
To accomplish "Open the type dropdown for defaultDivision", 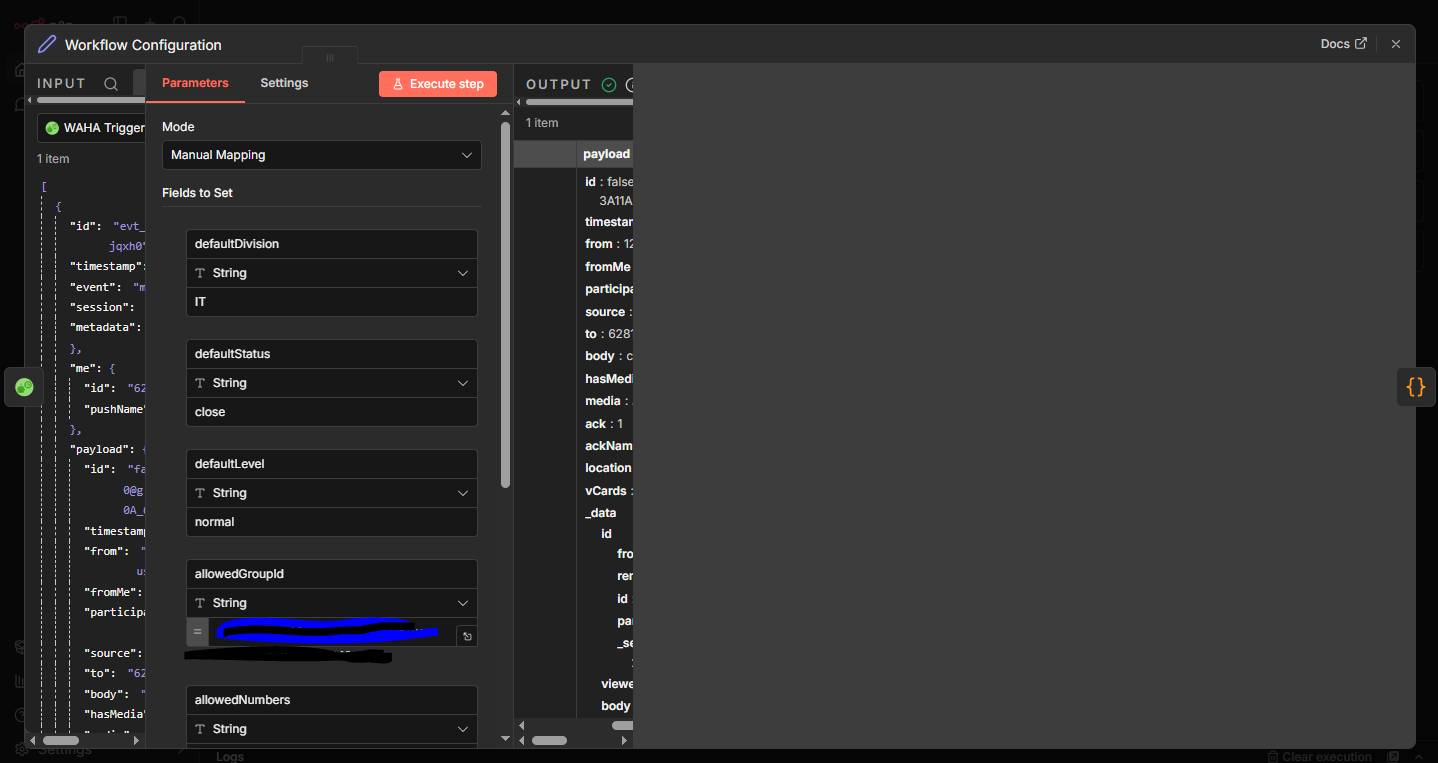I will (332, 273).
